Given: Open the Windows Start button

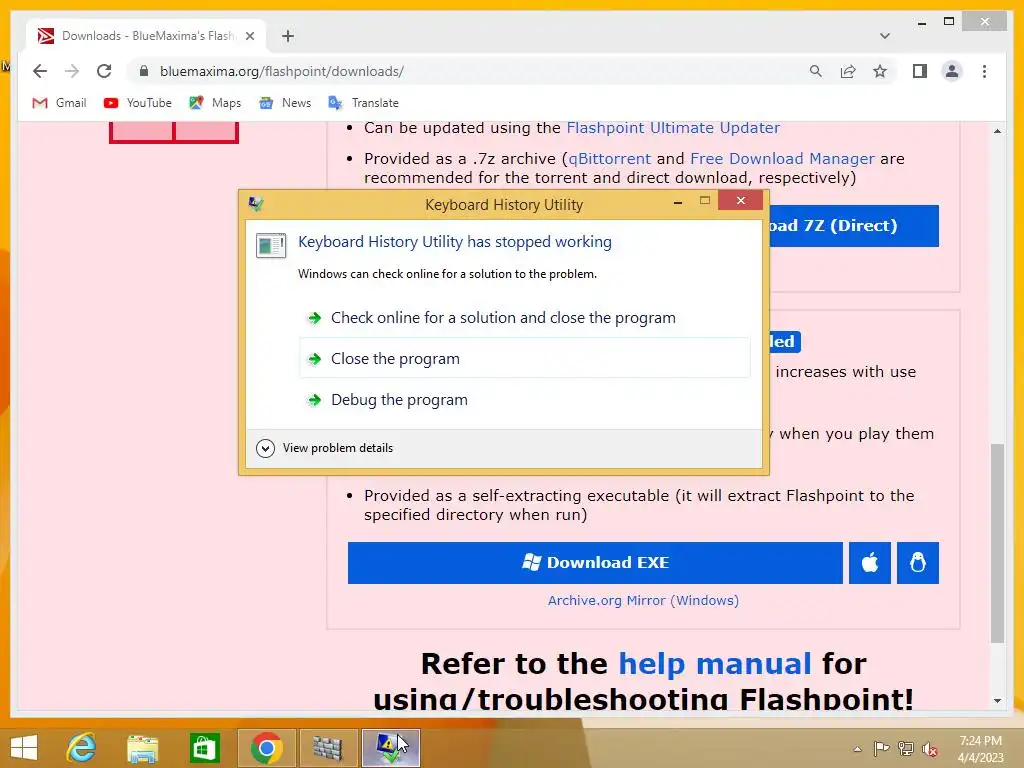Looking at the screenshot, I should coord(24,748).
